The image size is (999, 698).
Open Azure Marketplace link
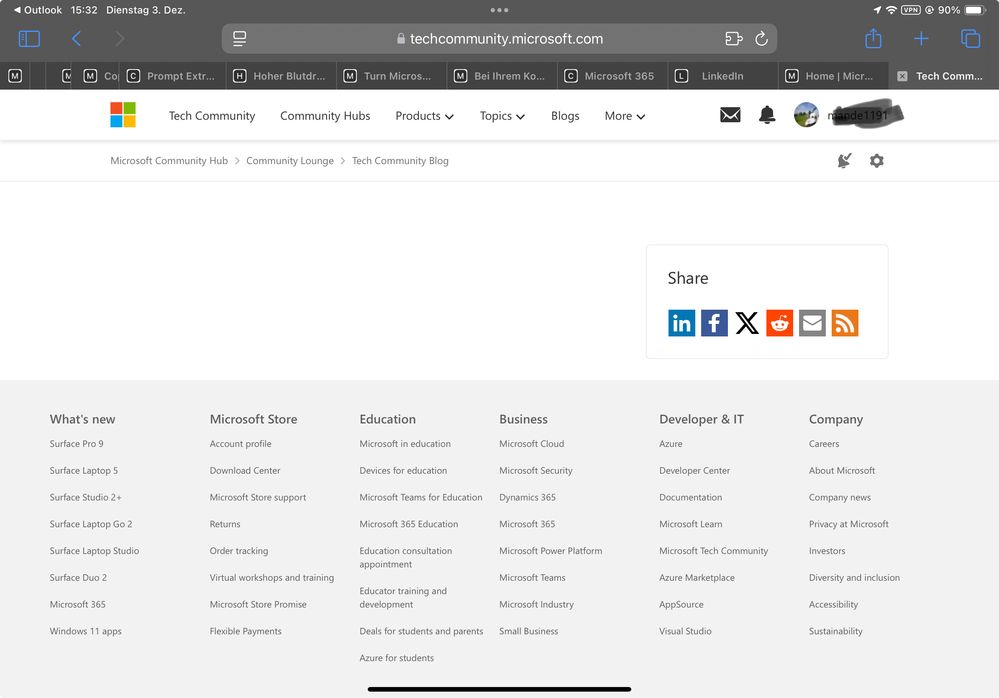696,577
